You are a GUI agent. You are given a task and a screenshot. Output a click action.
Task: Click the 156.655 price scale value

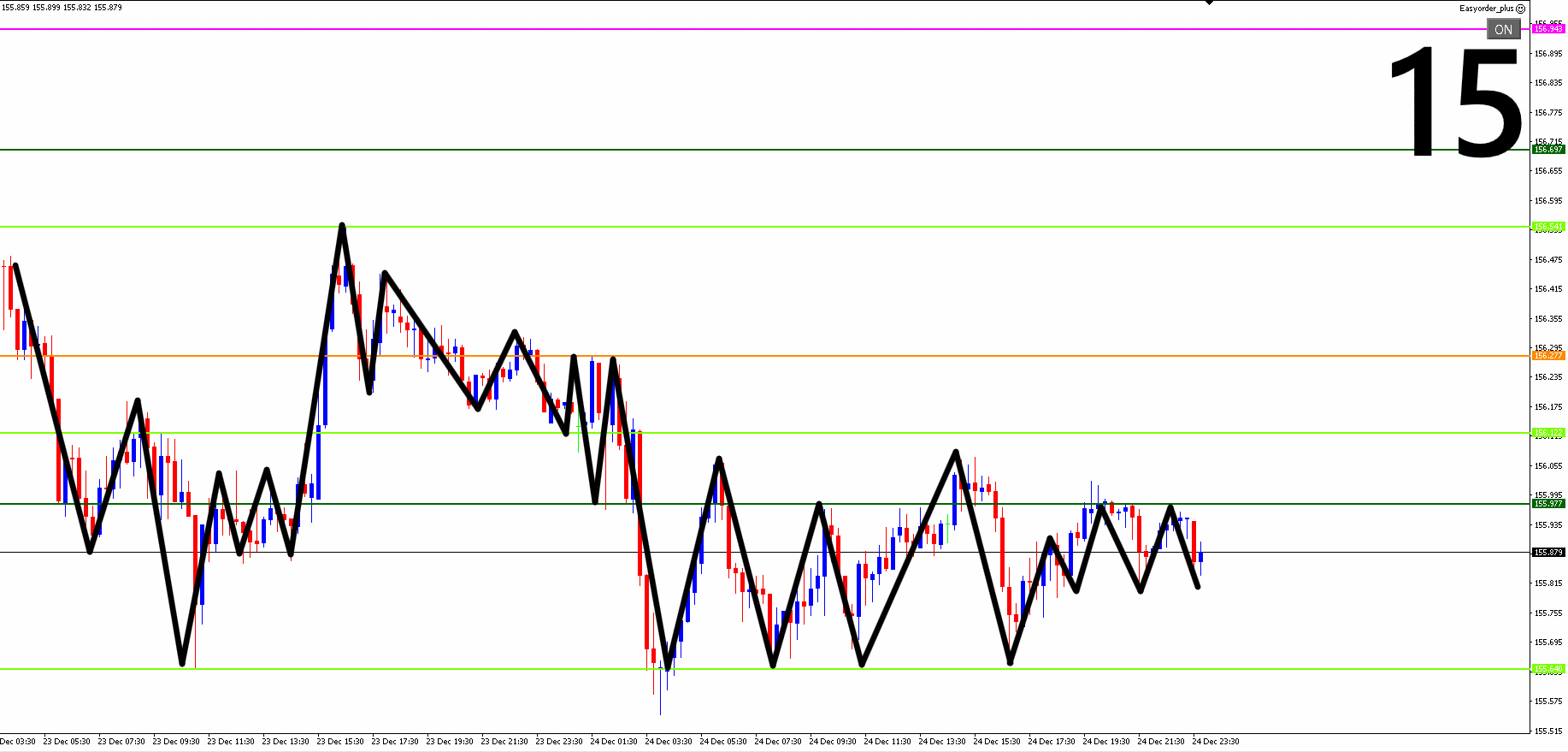point(1548,171)
